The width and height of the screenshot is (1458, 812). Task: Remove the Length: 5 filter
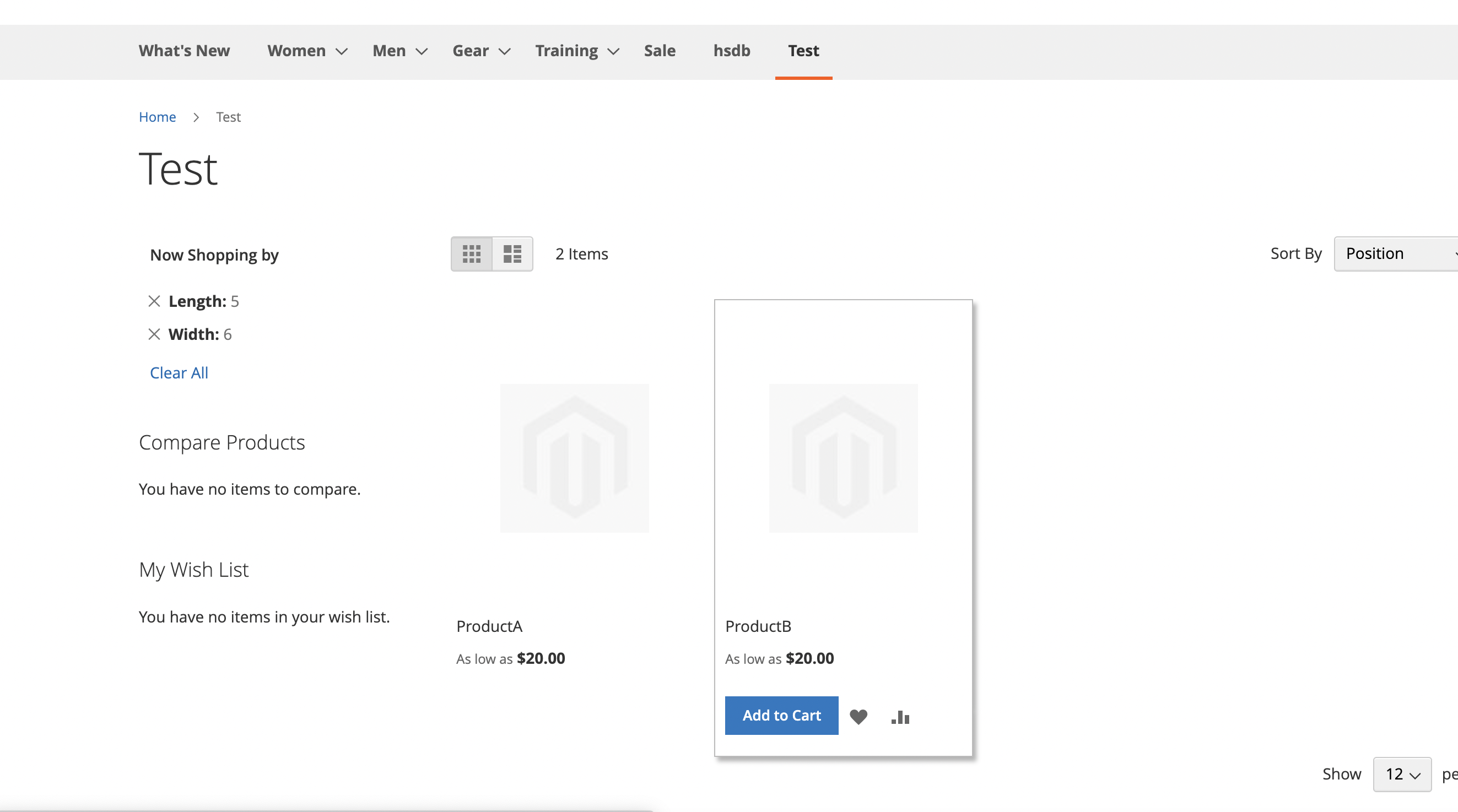click(154, 301)
